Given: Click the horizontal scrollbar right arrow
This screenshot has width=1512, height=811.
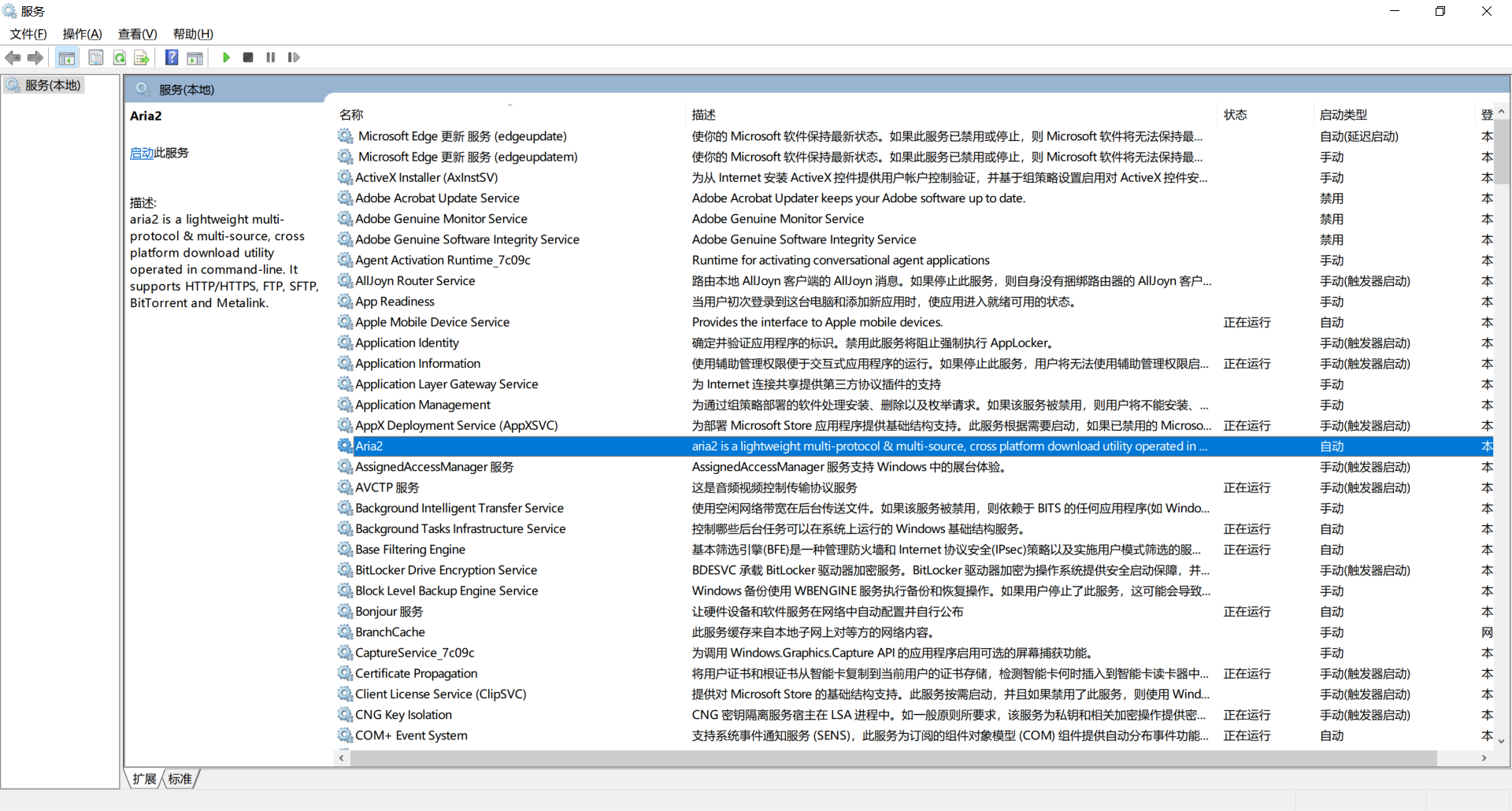Looking at the screenshot, I should pyautogui.click(x=1484, y=757).
